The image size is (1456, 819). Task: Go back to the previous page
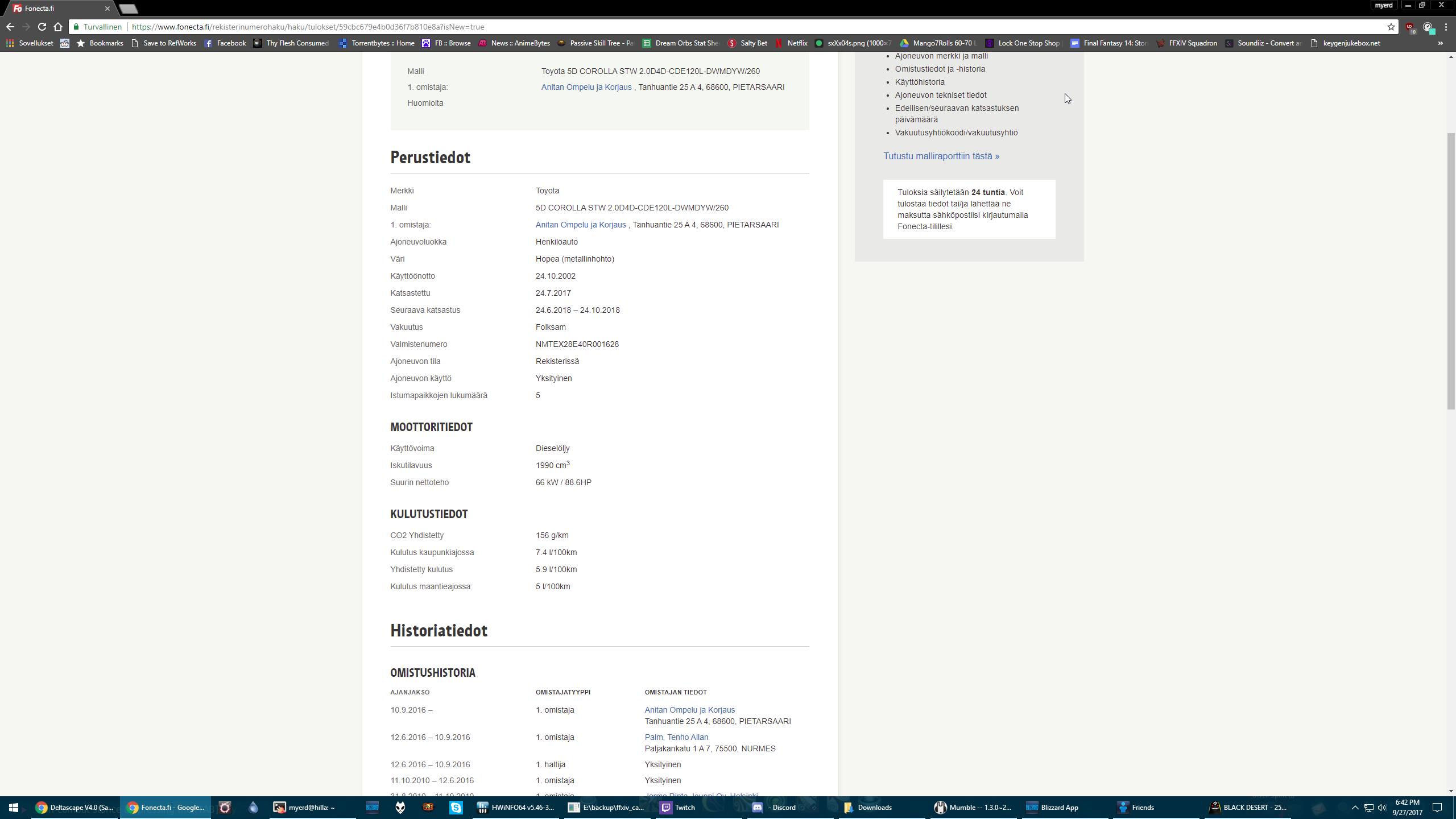[10, 27]
